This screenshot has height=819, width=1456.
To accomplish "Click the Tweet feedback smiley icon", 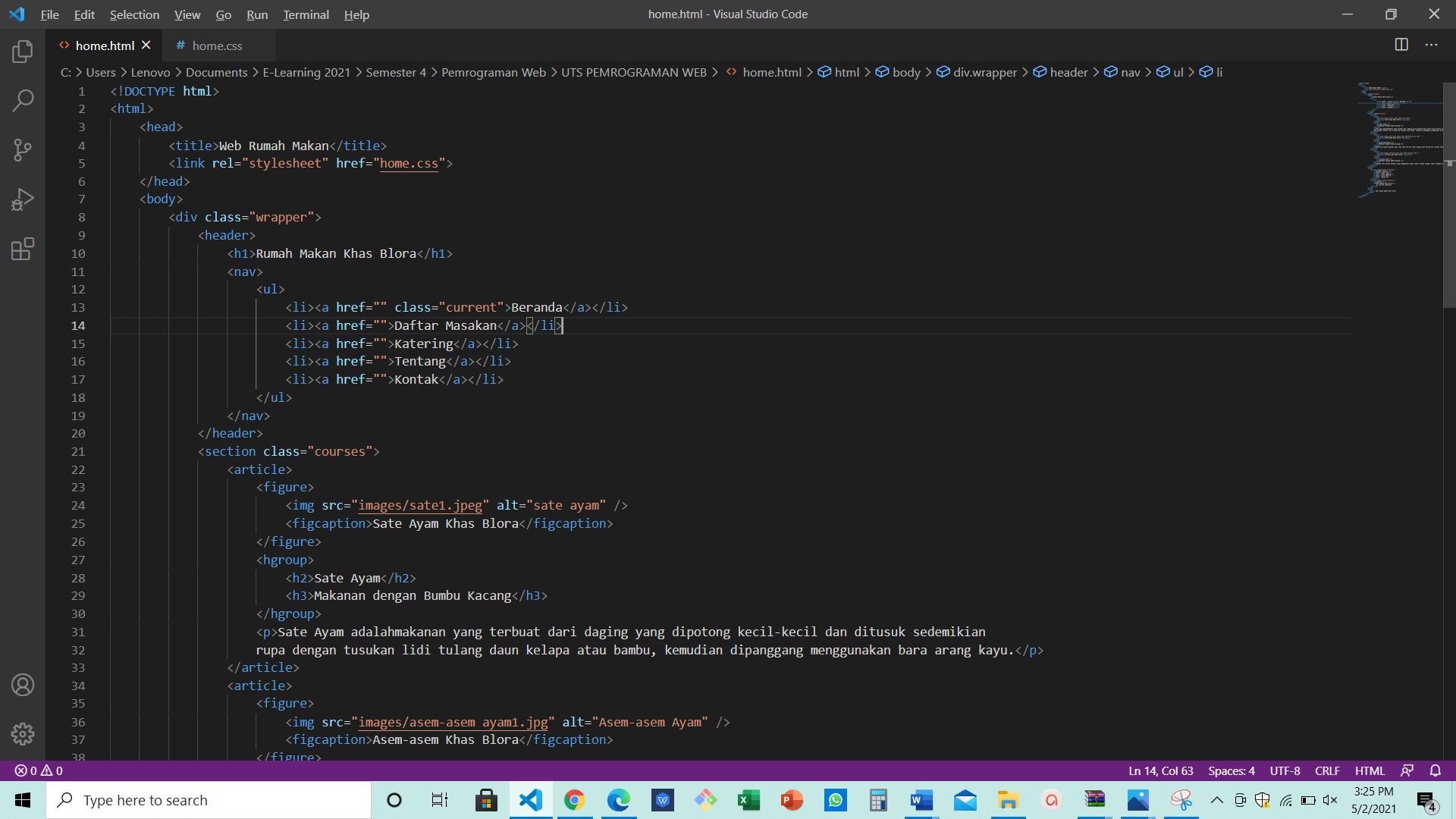I will coord(1408,770).
